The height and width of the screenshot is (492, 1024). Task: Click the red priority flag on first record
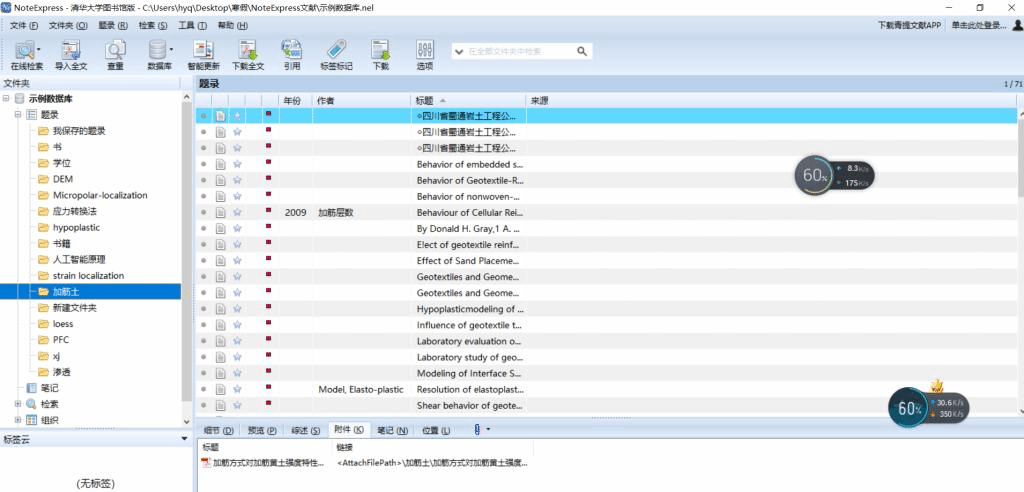(x=268, y=115)
